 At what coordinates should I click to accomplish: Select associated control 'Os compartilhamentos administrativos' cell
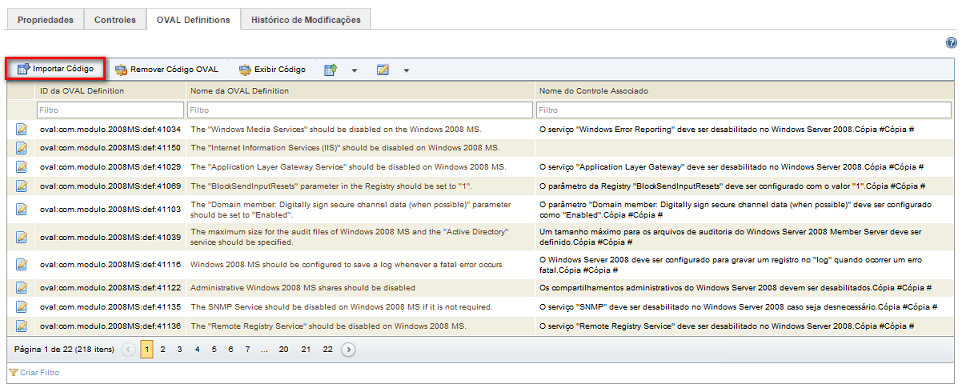click(736, 287)
